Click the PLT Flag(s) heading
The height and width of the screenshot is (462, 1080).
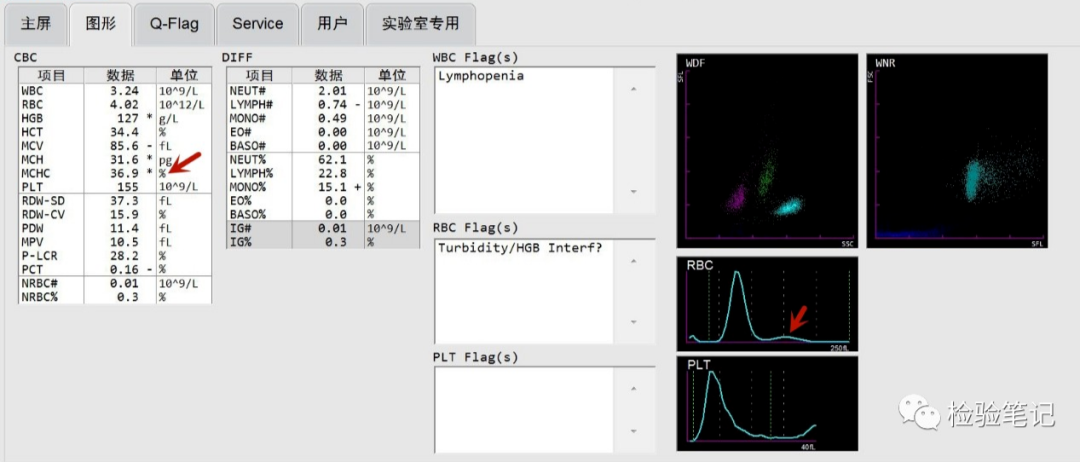click(475, 357)
